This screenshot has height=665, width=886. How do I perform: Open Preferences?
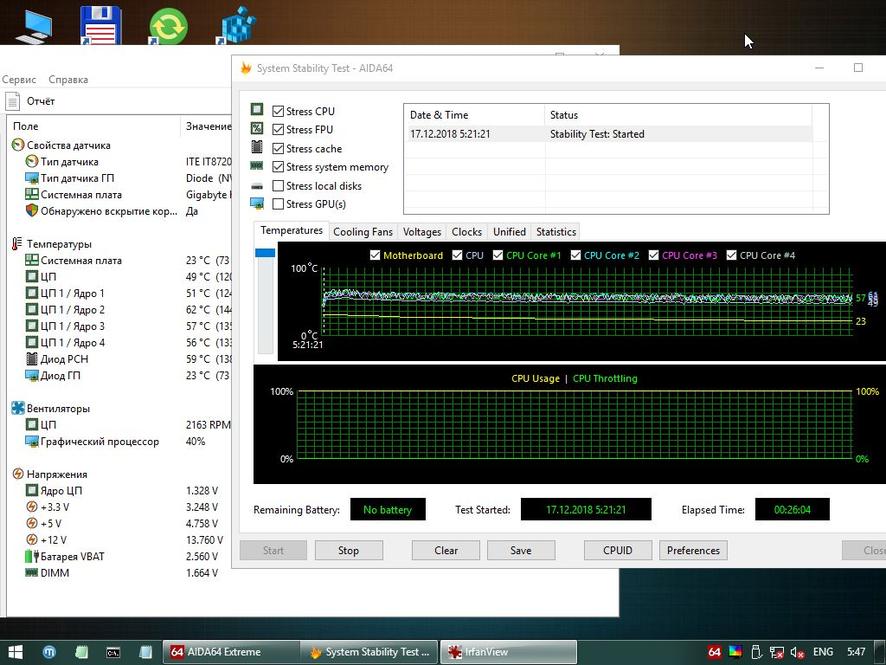(x=693, y=550)
